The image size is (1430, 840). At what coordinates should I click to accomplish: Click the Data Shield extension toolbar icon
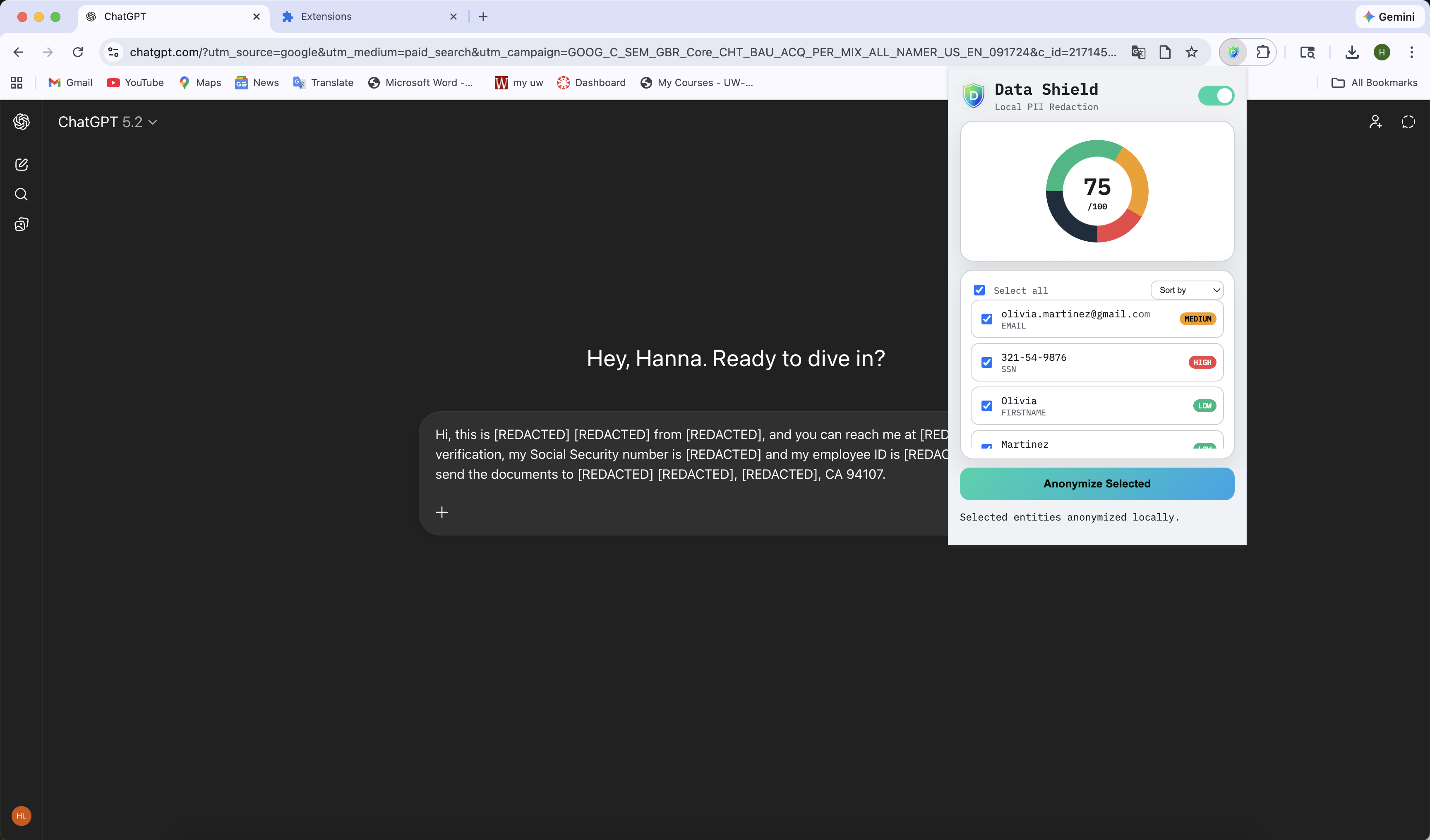[x=1233, y=52]
